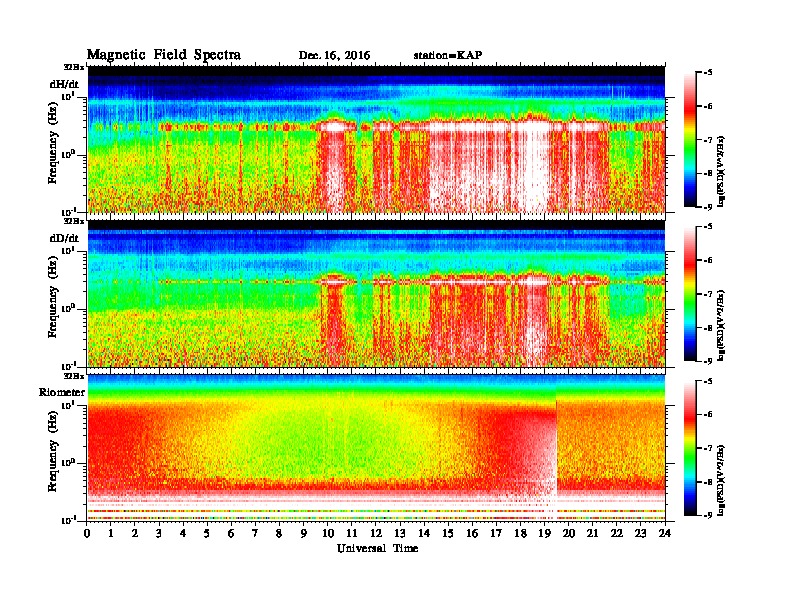Viewport: 792px width, 612px height.
Task: Click hour tick label "6" on time axis
Action: pyautogui.click(x=231, y=533)
